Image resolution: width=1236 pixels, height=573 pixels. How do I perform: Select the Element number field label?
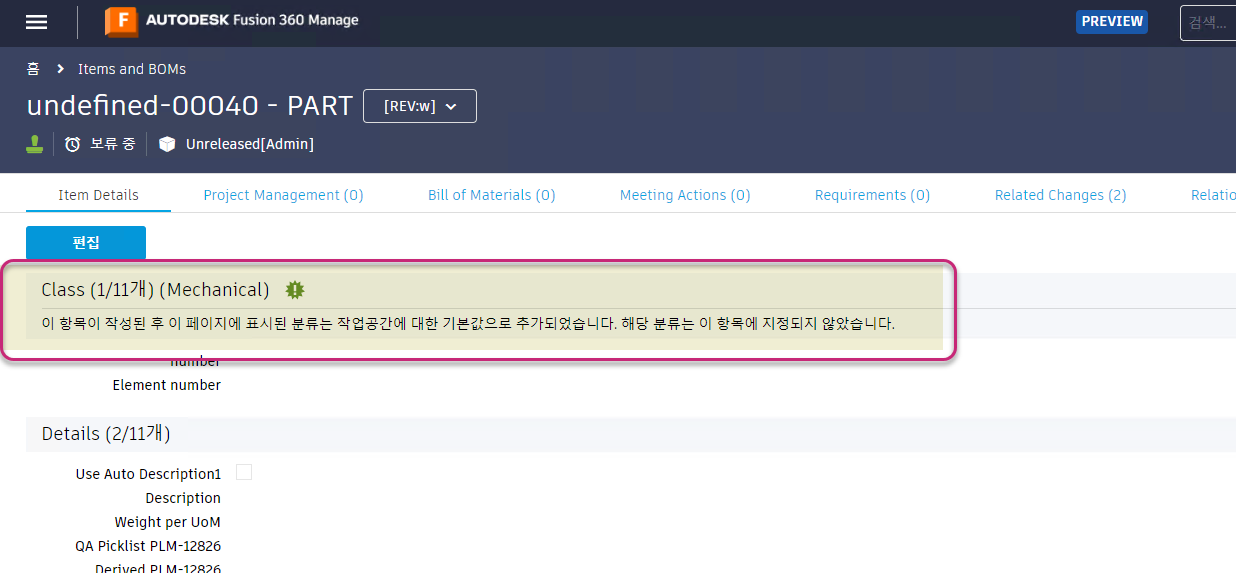click(x=167, y=385)
